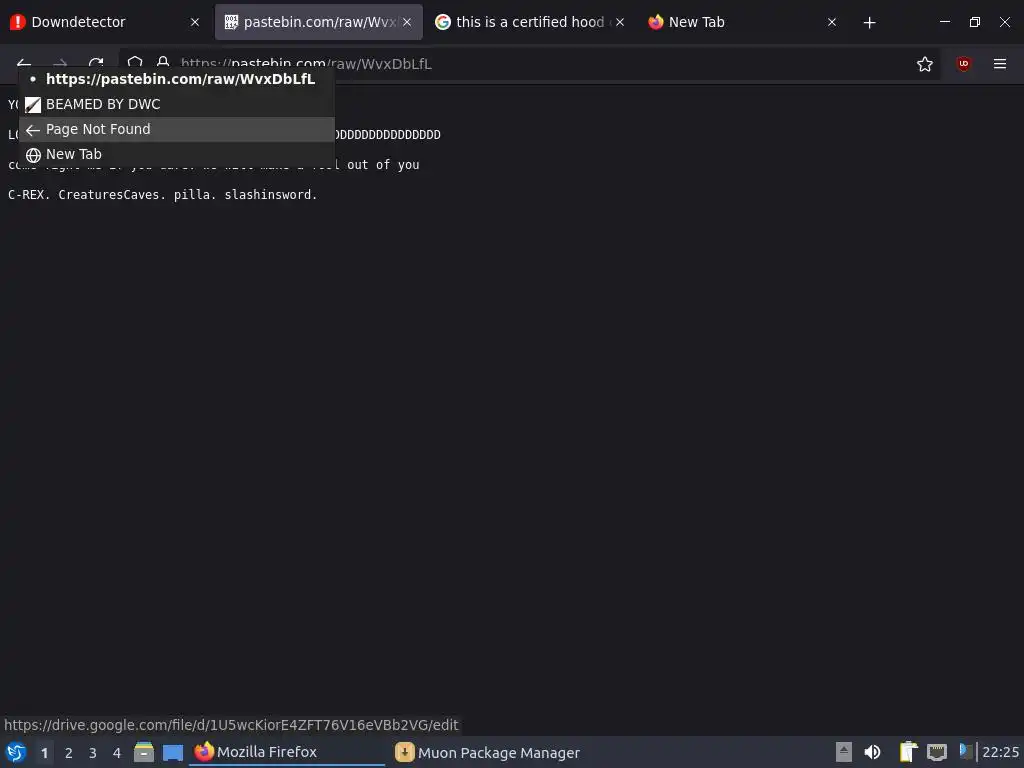Reload the current page
The width and height of the screenshot is (1024, 768).
[x=96, y=63]
